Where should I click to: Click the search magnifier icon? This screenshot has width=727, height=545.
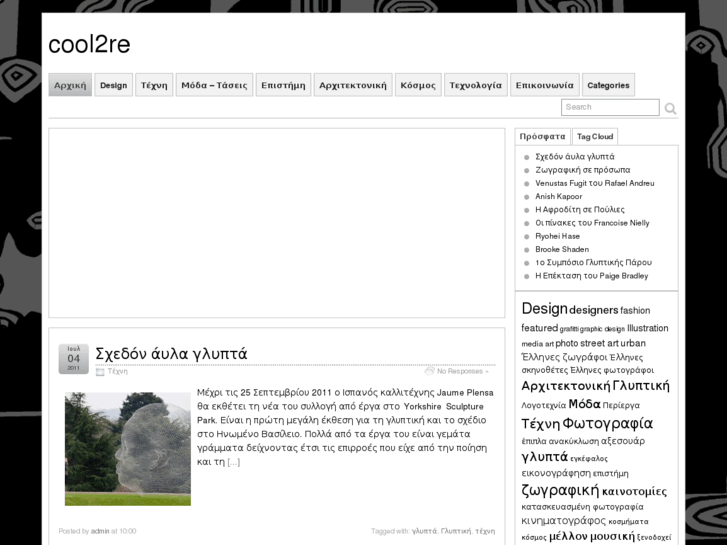[x=670, y=109]
